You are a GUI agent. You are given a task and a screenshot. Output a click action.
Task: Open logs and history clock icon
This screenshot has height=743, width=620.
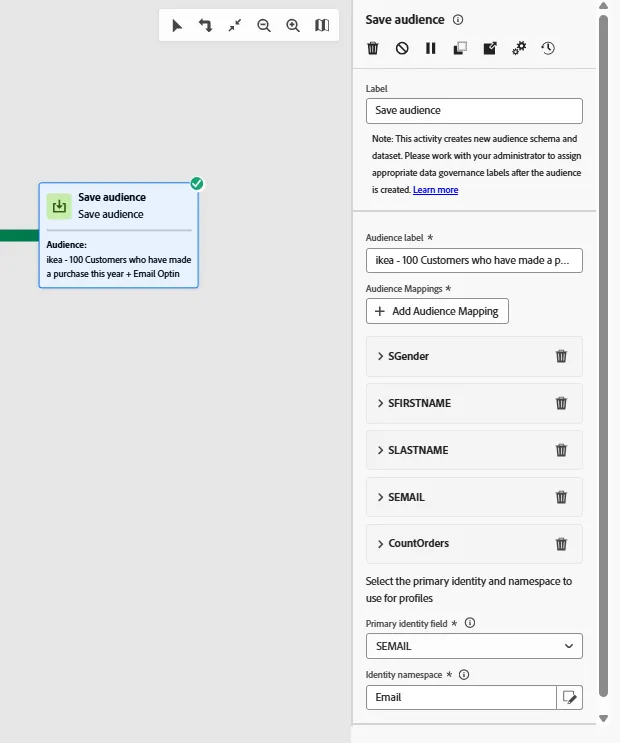(548, 48)
